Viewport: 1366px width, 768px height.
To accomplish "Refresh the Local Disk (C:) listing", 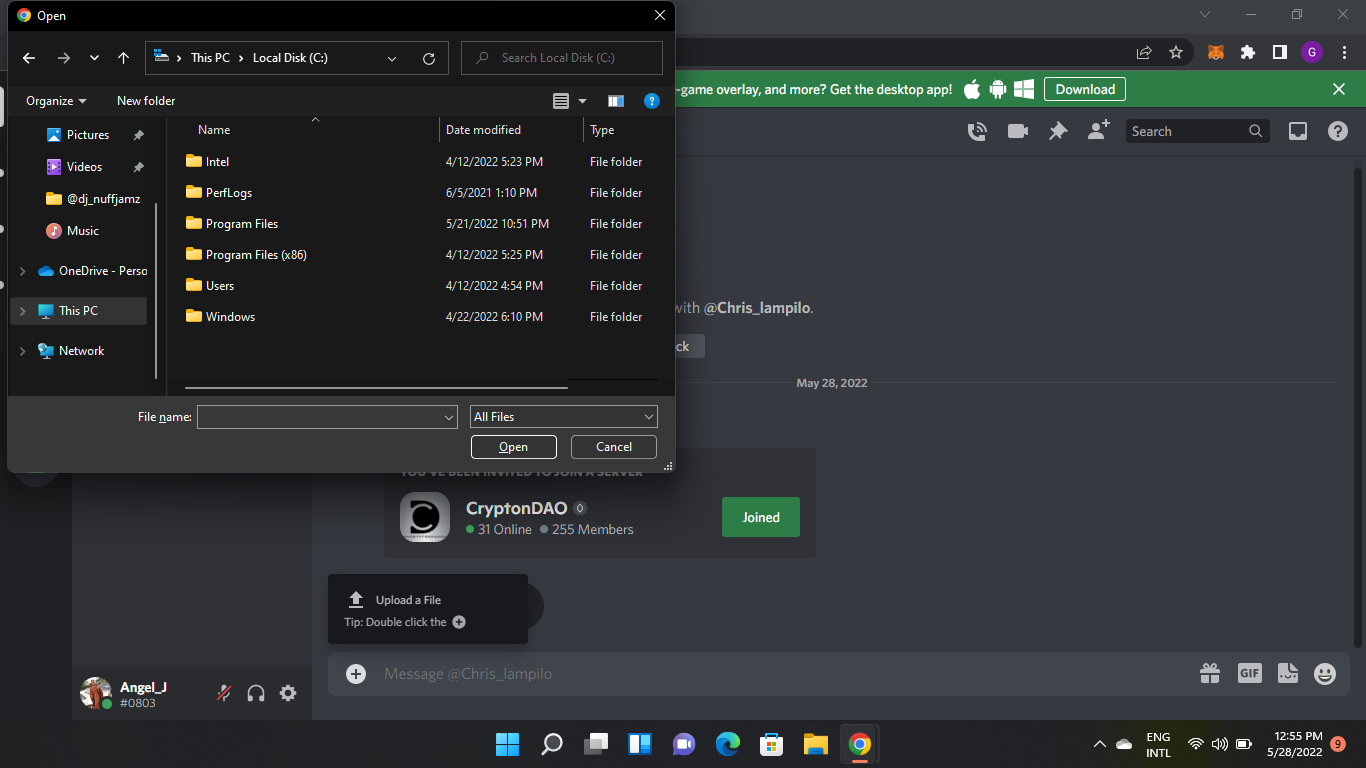I will (x=429, y=58).
